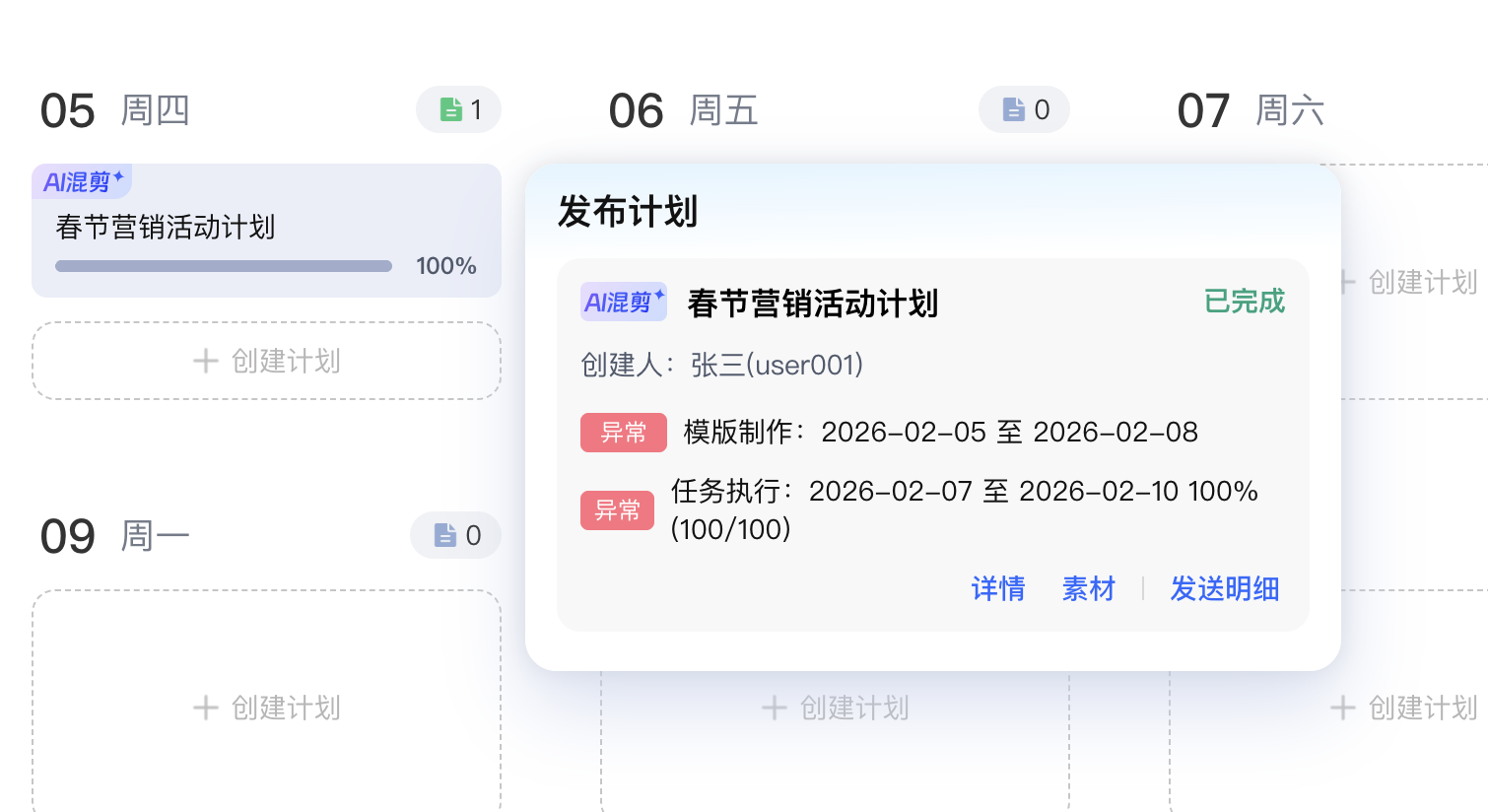Click the AI混剪 tag on Thursday's plan card

tap(83, 181)
